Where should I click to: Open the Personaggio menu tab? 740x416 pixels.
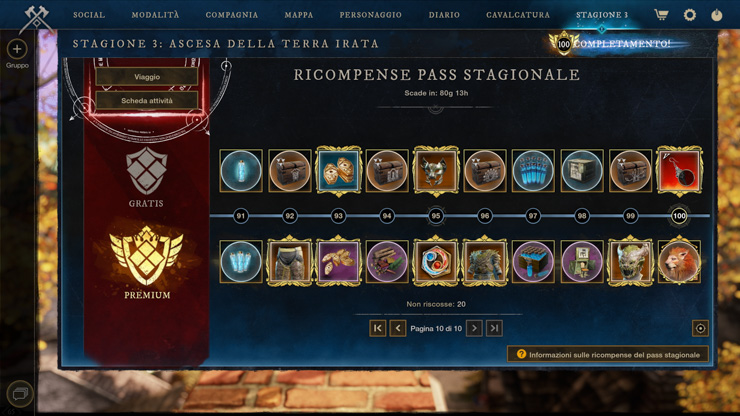point(370,15)
